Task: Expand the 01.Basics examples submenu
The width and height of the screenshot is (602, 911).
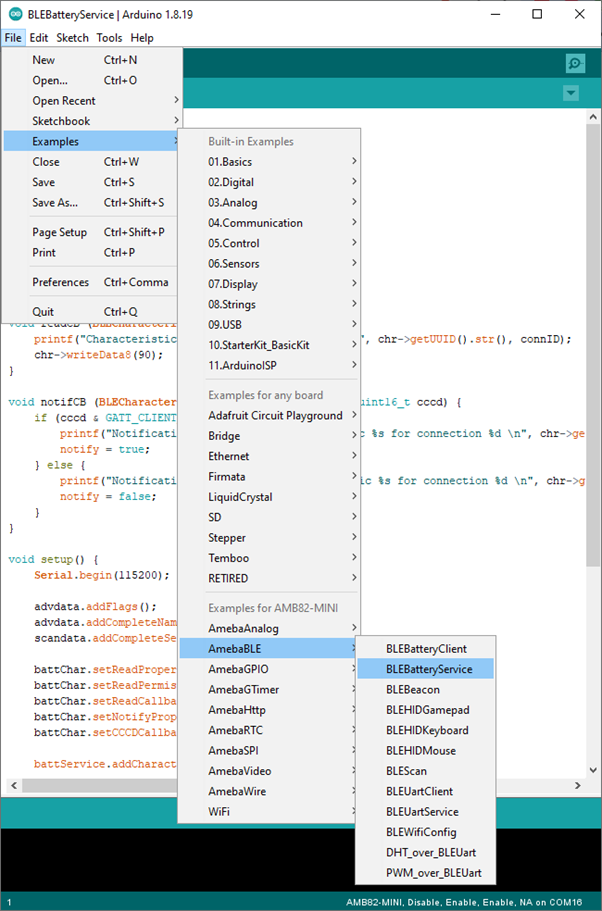Action: 230,161
